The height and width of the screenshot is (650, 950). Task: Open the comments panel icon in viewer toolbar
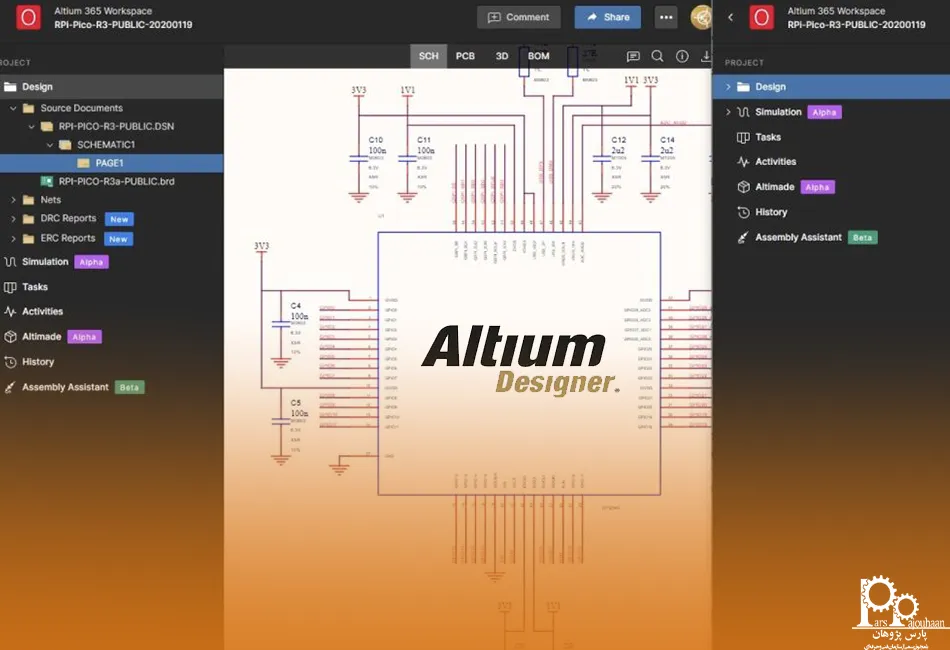click(x=633, y=57)
